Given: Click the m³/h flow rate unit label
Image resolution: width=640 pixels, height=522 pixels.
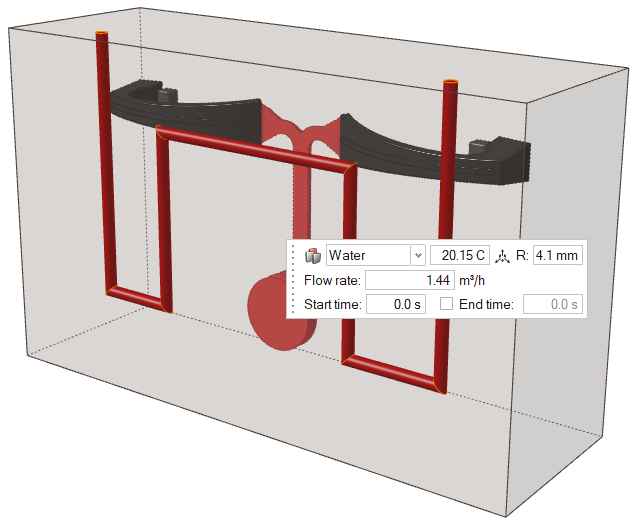Looking at the screenshot, I should 474,280.
